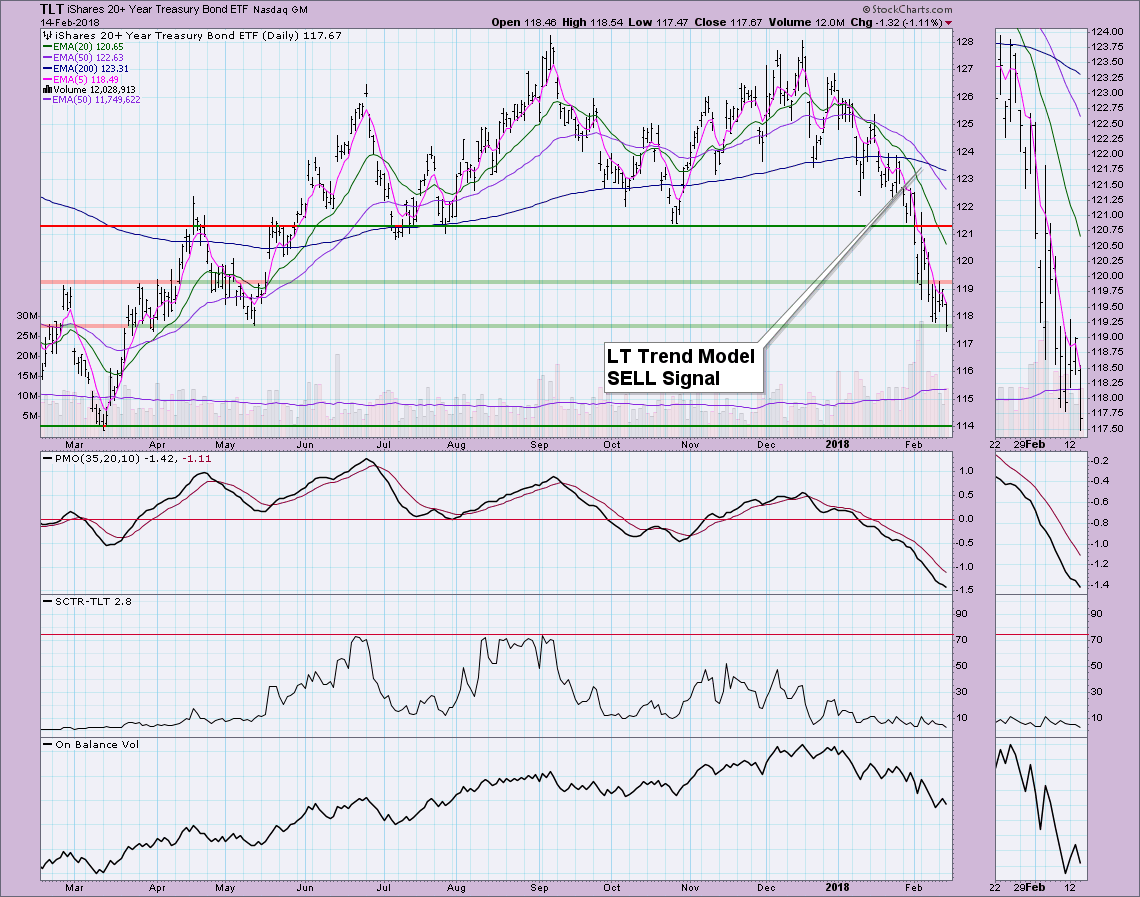Click the purple price EMA(50) legend marker
The width and height of the screenshot is (1140, 897).
[x=48, y=57]
